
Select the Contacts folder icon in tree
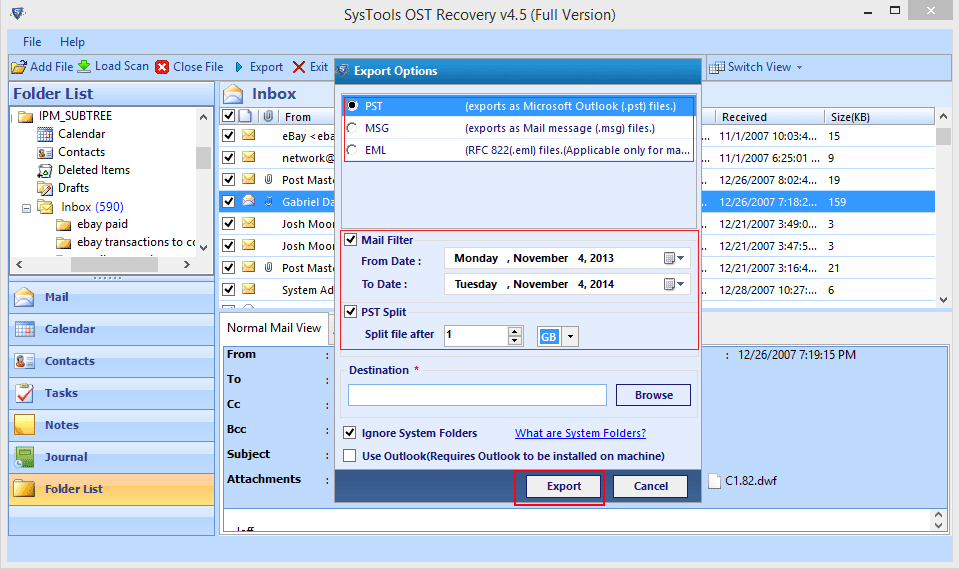click(x=45, y=153)
